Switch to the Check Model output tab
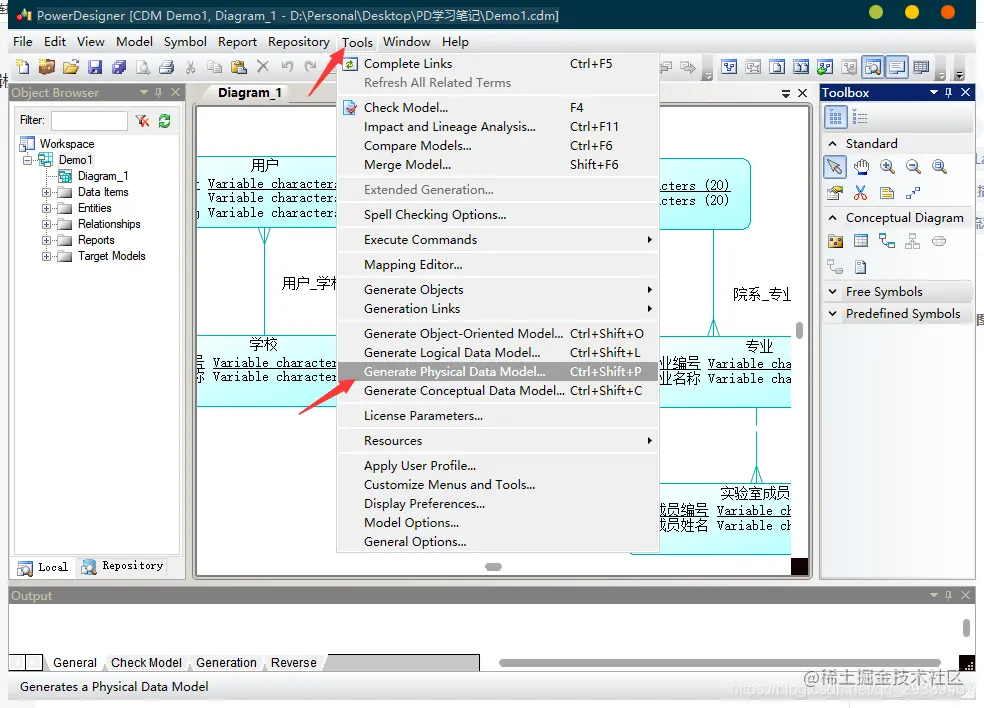This screenshot has width=984, height=708. (146, 663)
